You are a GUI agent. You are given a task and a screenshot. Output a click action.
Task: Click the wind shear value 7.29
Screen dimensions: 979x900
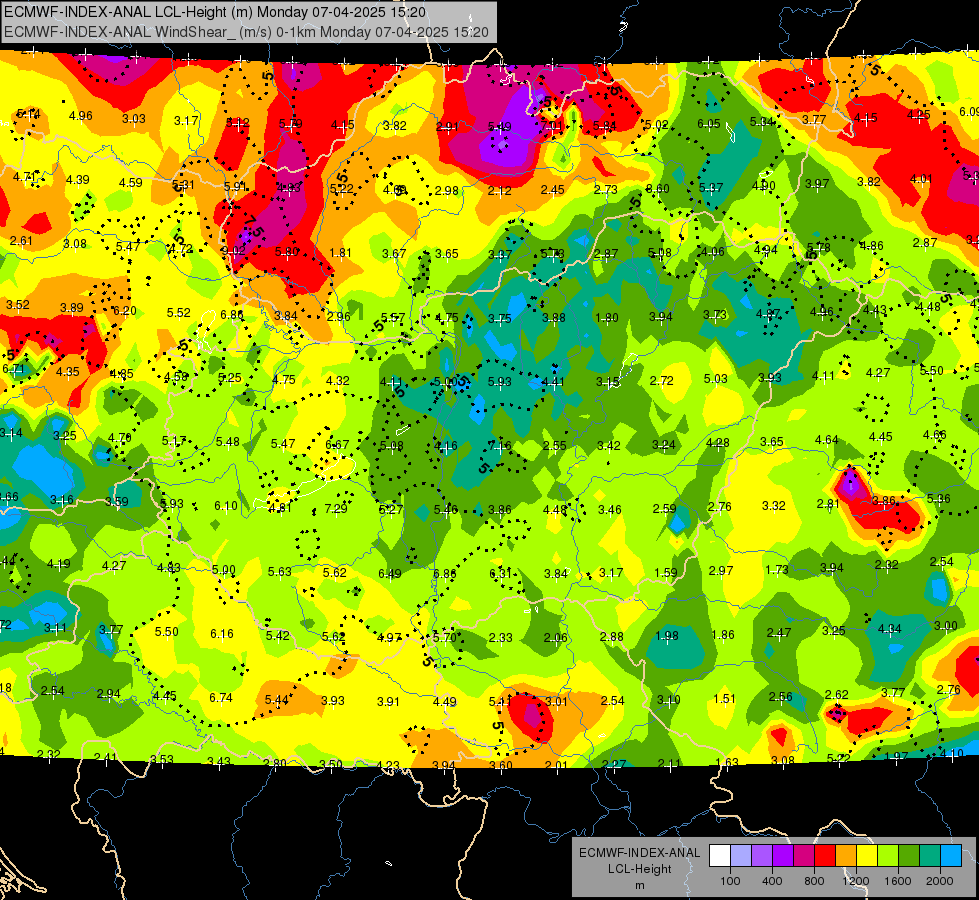[336, 508]
